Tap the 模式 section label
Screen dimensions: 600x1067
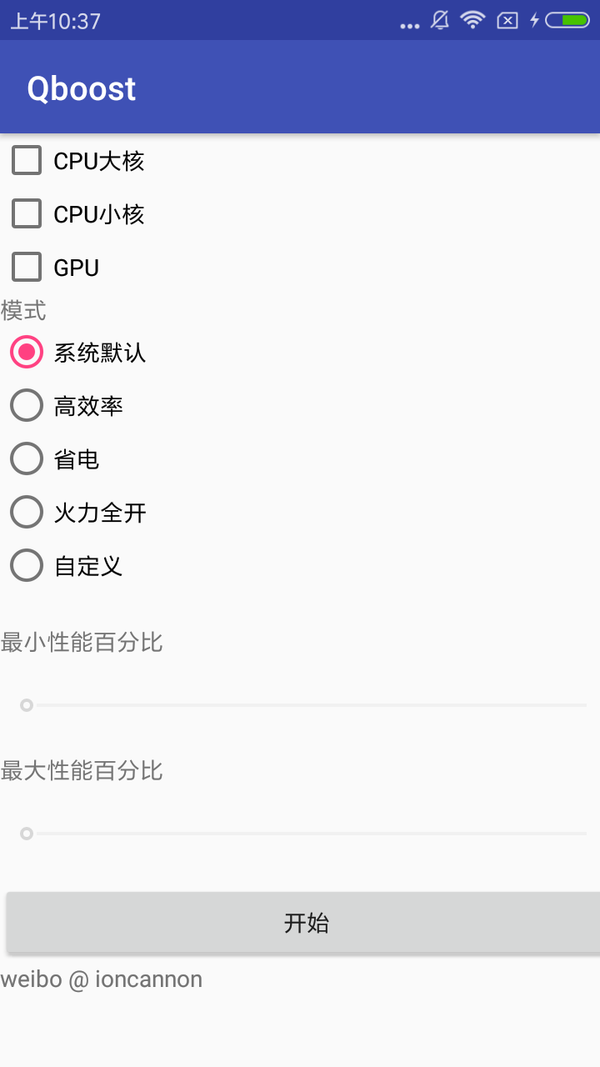24,310
